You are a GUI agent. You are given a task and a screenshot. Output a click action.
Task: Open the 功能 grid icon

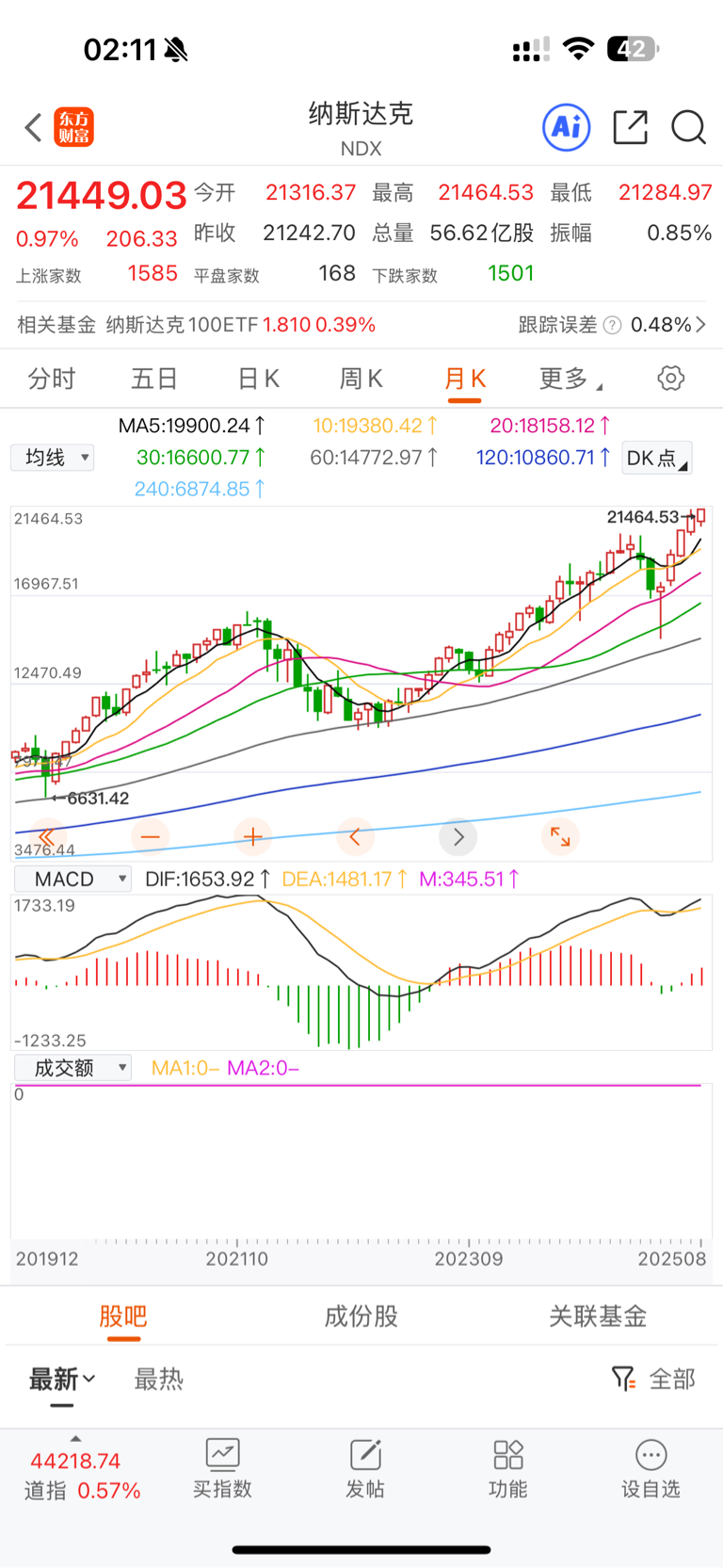point(508,1455)
